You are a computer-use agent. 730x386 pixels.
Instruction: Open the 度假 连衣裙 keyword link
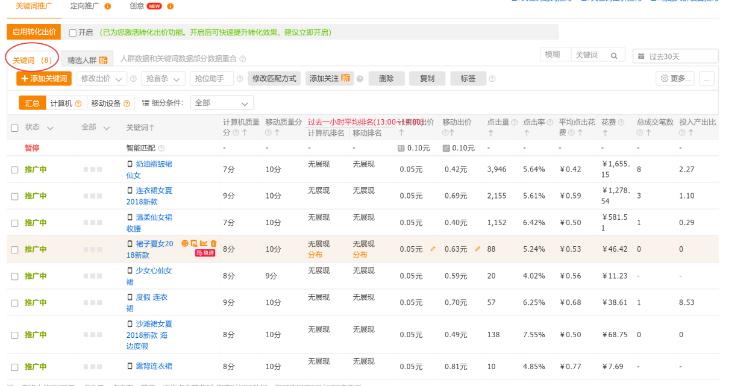(147, 303)
